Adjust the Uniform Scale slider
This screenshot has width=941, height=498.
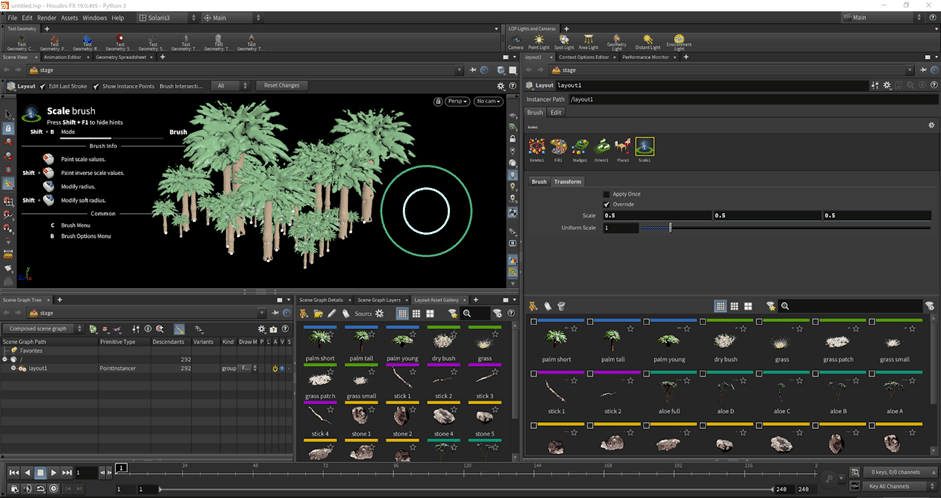670,228
